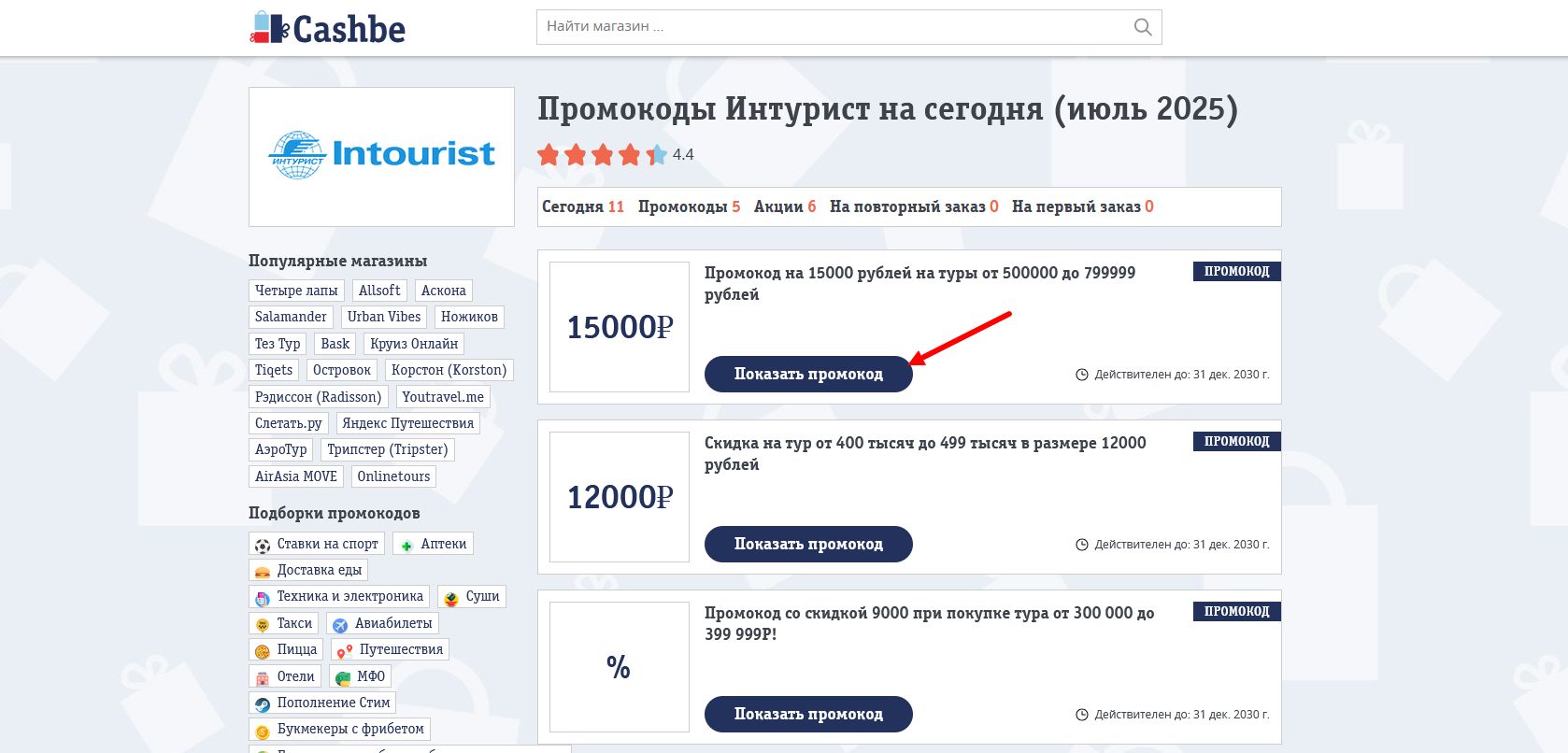Click the 12000₽ offer thumbnail
Image resolution: width=1568 pixels, height=753 pixels.
pyautogui.click(x=620, y=497)
